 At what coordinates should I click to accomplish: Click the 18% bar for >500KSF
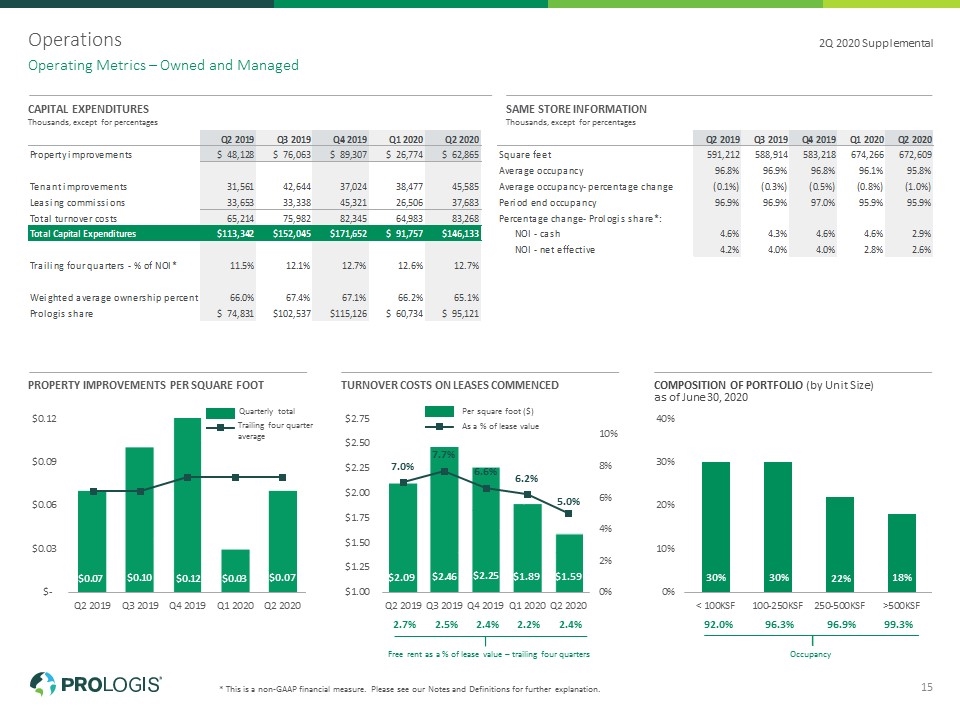coord(902,553)
